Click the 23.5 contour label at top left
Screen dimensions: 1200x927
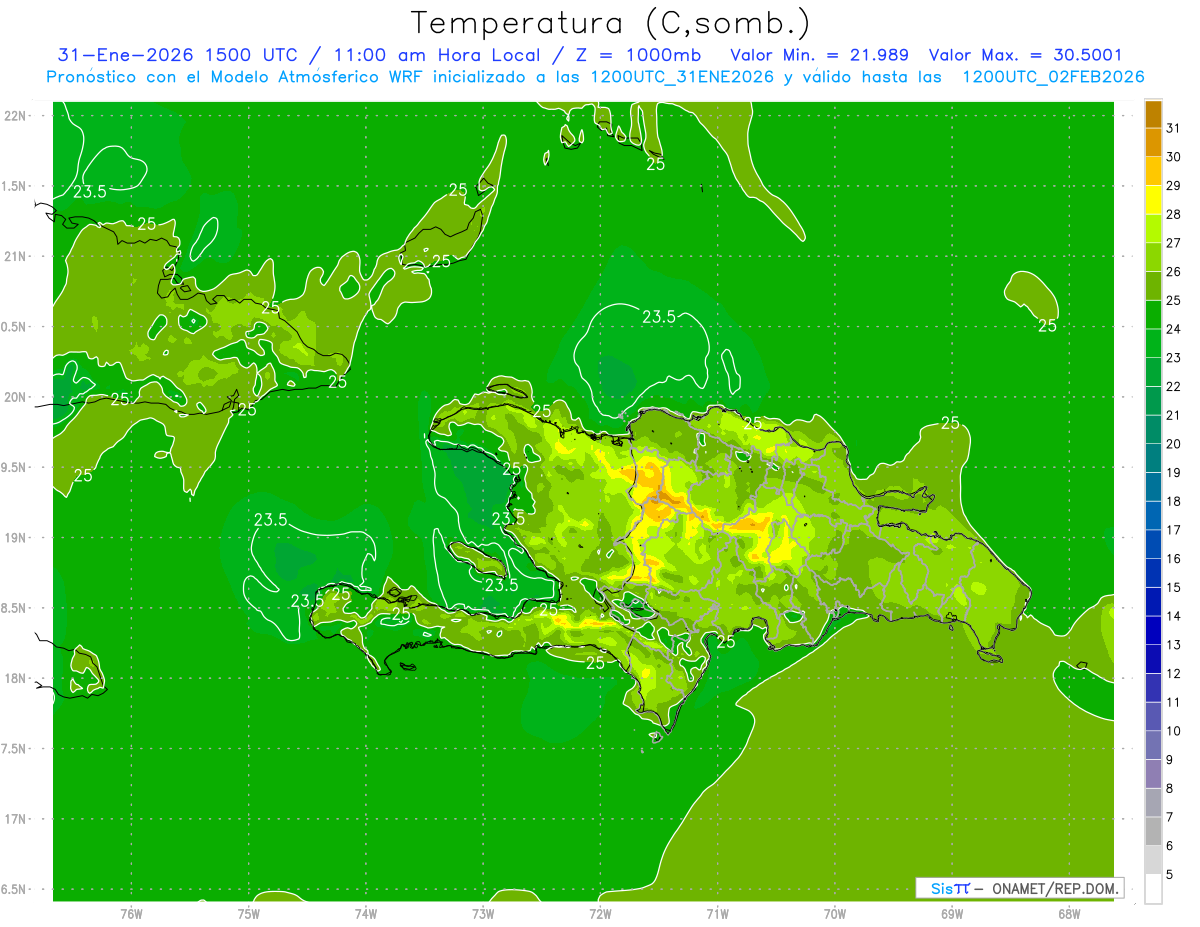pos(89,191)
